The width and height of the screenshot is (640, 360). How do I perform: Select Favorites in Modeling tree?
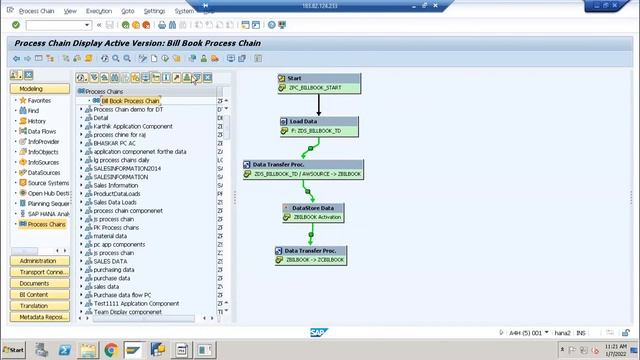click(39, 100)
